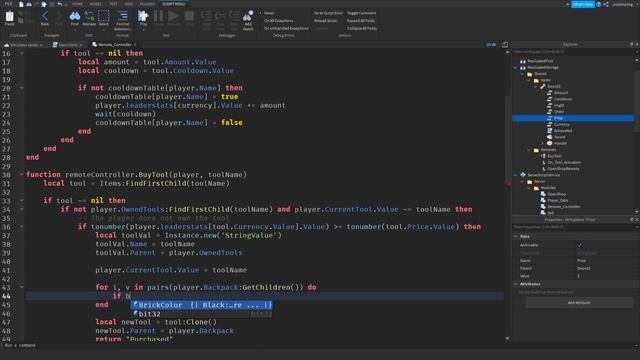The image size is (640, 360).
Task: Click the Add Watch binoculars icon
Action: click(248, 16)
